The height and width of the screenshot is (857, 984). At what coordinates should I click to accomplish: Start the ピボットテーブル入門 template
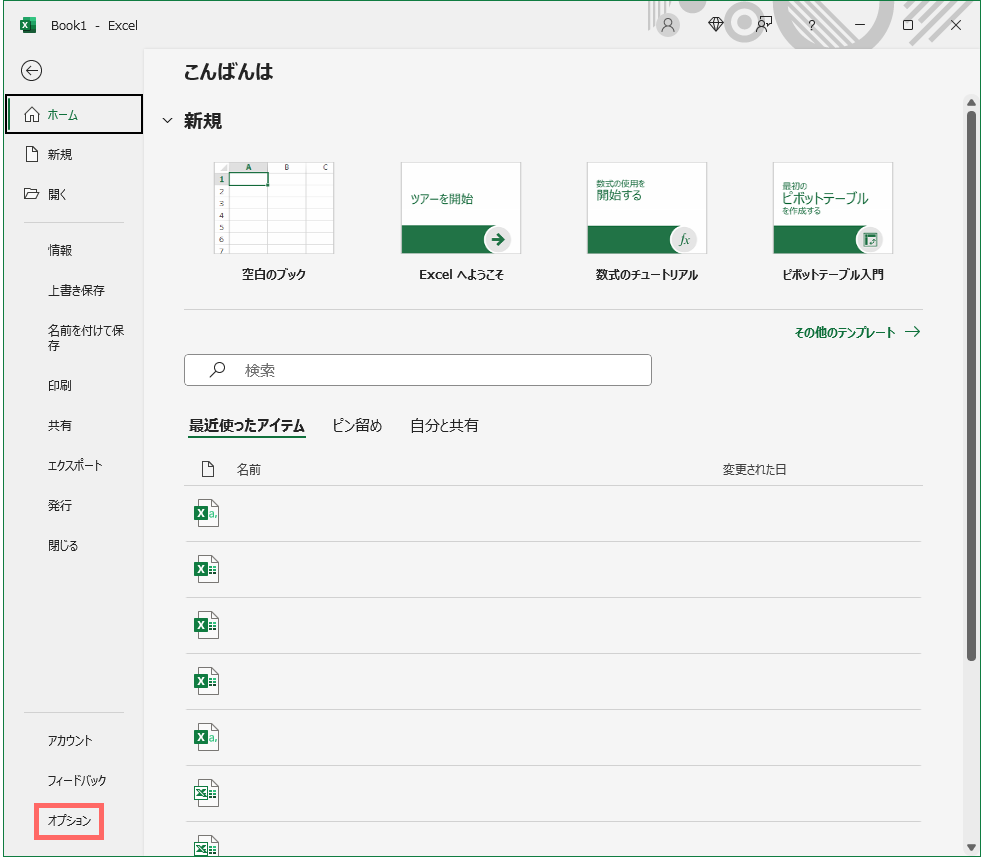point(832,207)
